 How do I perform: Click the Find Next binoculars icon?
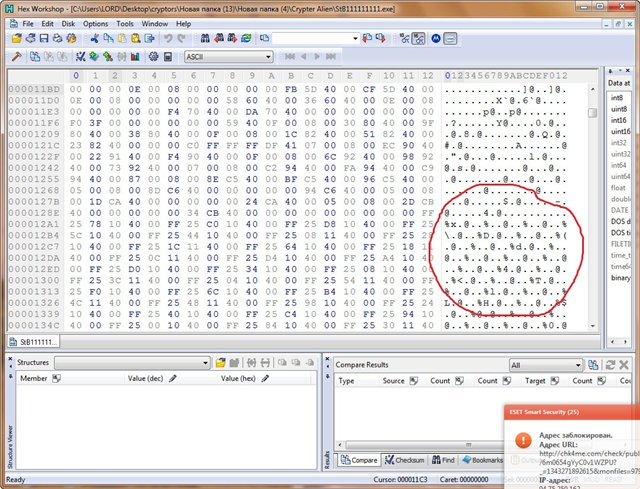tap(232, 38)
